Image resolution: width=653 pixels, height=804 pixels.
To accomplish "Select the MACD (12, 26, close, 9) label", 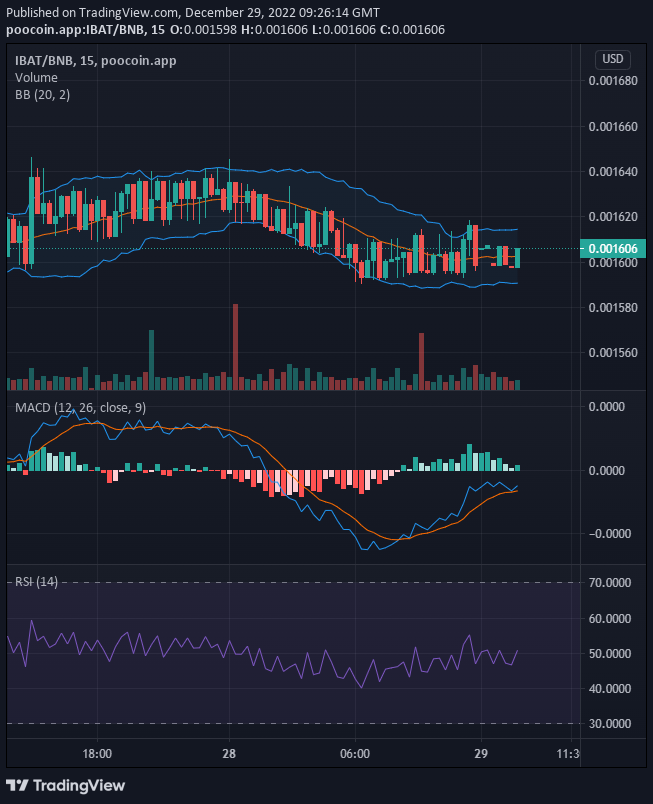I will tap(80, 408).
